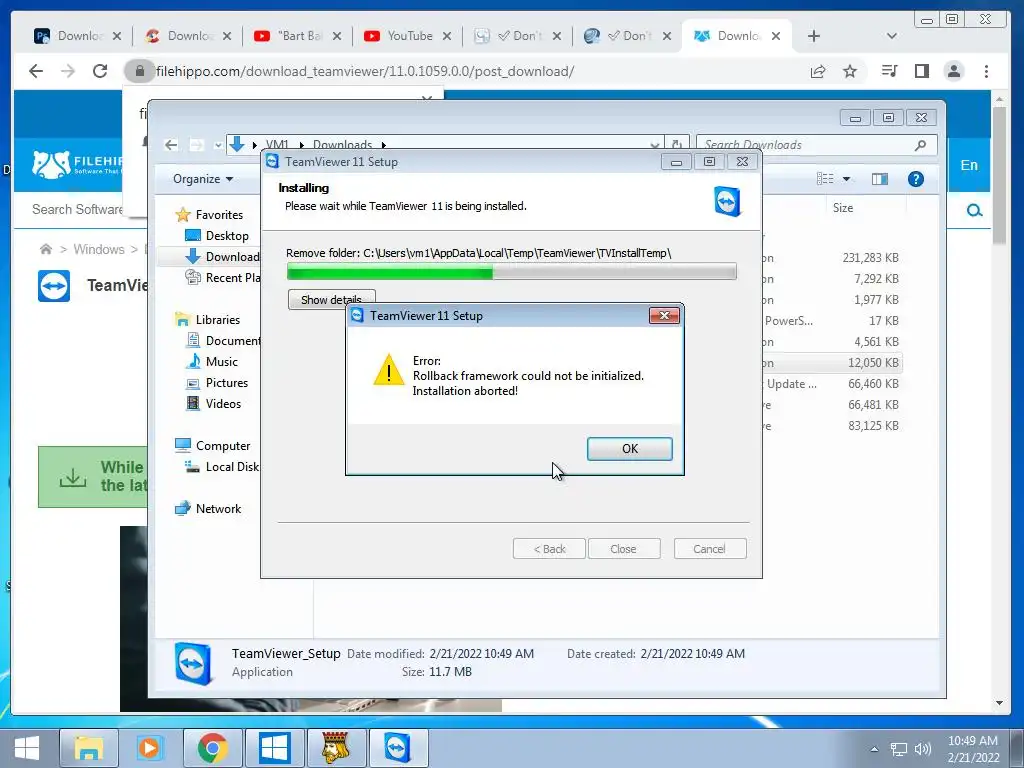Click the Close button in the setup wizard

(x=624, y=549)
